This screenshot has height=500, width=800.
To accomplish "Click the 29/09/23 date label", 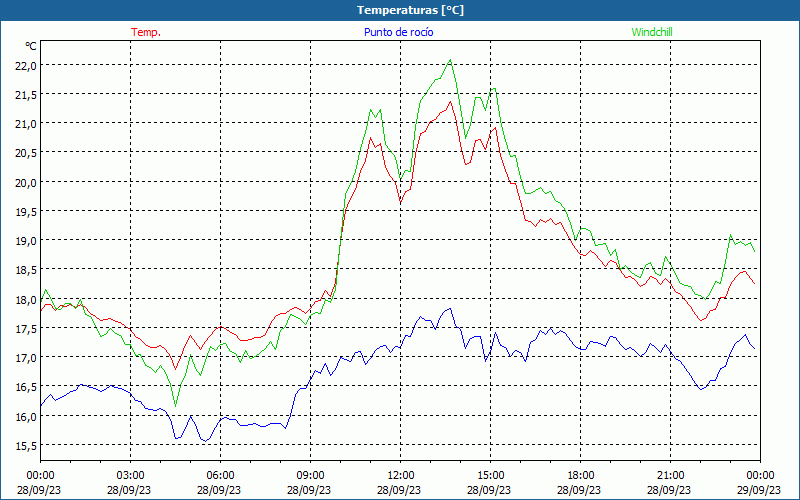I will click(760, 490).
